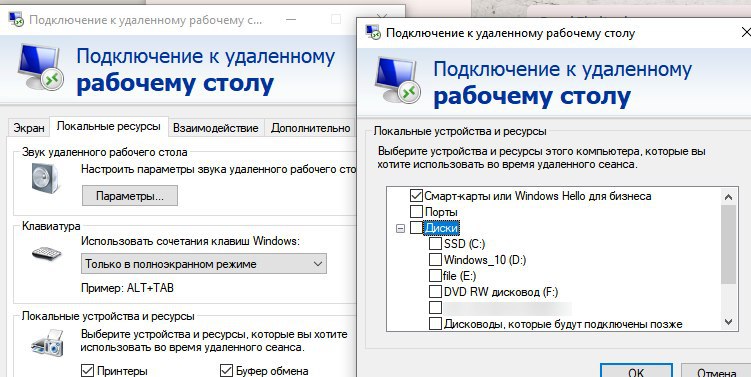
Task: Check the SSD (C:) drive checkbox
Action: (435, 243)
